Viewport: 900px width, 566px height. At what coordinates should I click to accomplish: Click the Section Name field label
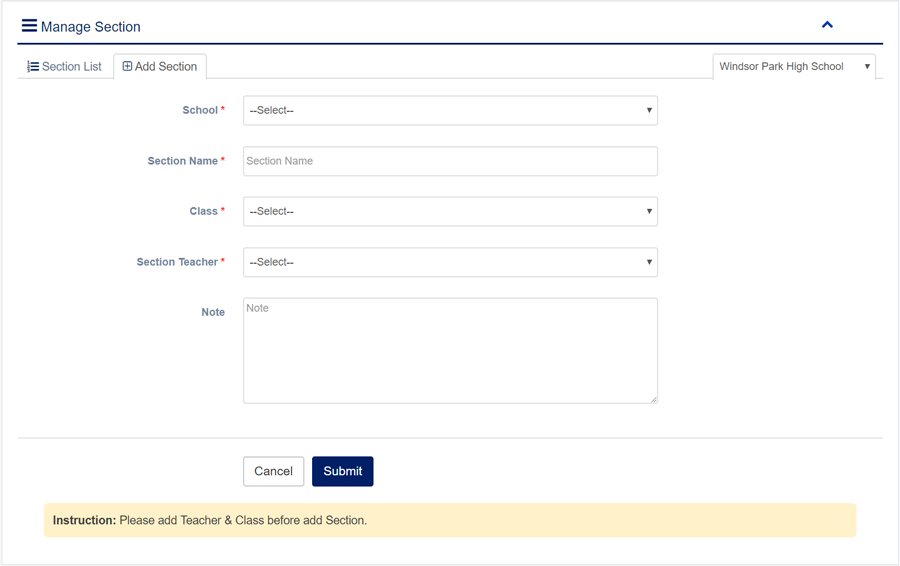click(x=183, y=161)
